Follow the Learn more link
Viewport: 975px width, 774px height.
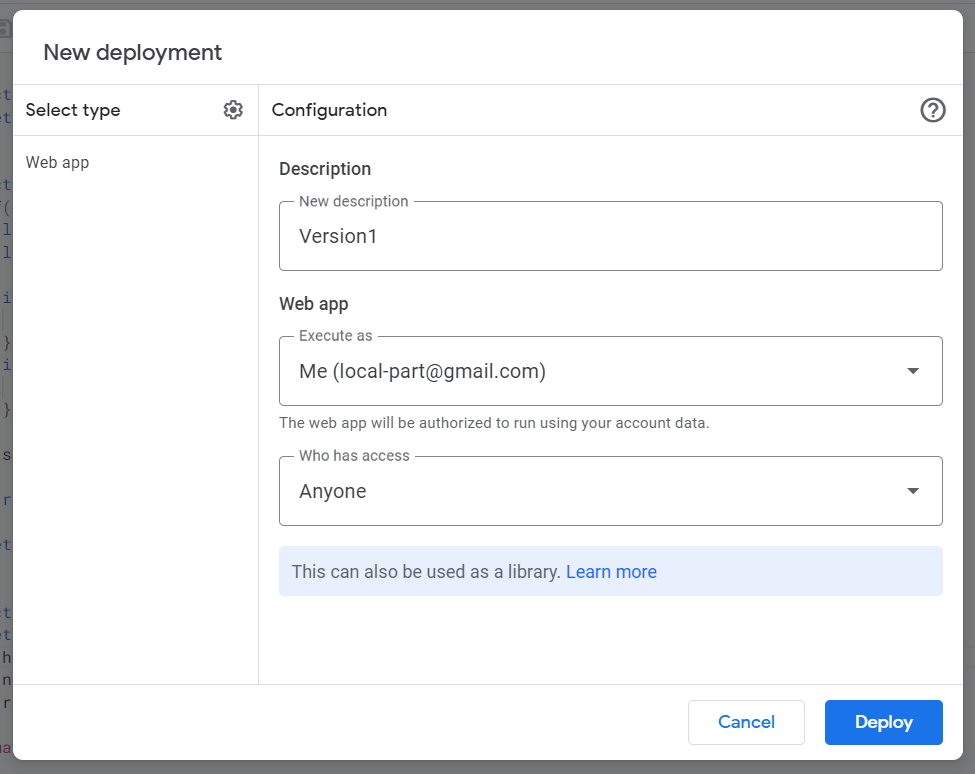611,571
